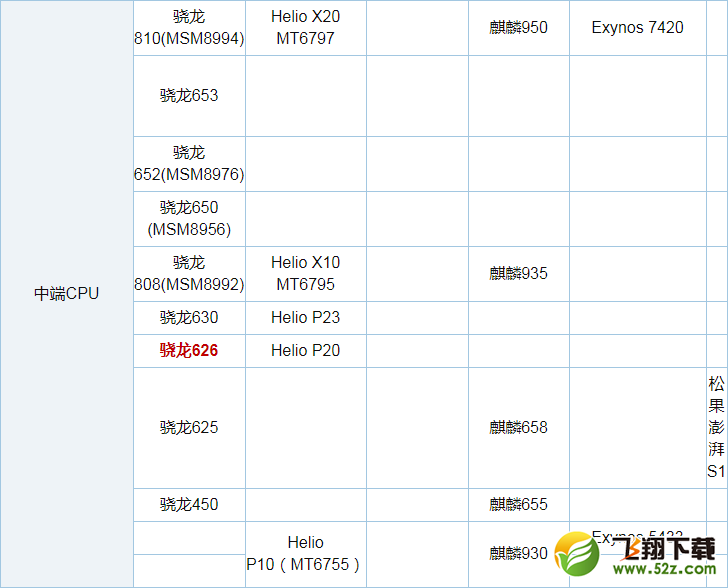The height and width of the screenshot is (588, 728).
Task: Click the 骁龙808(MSM8992) cell
Action: click(189, 274)
